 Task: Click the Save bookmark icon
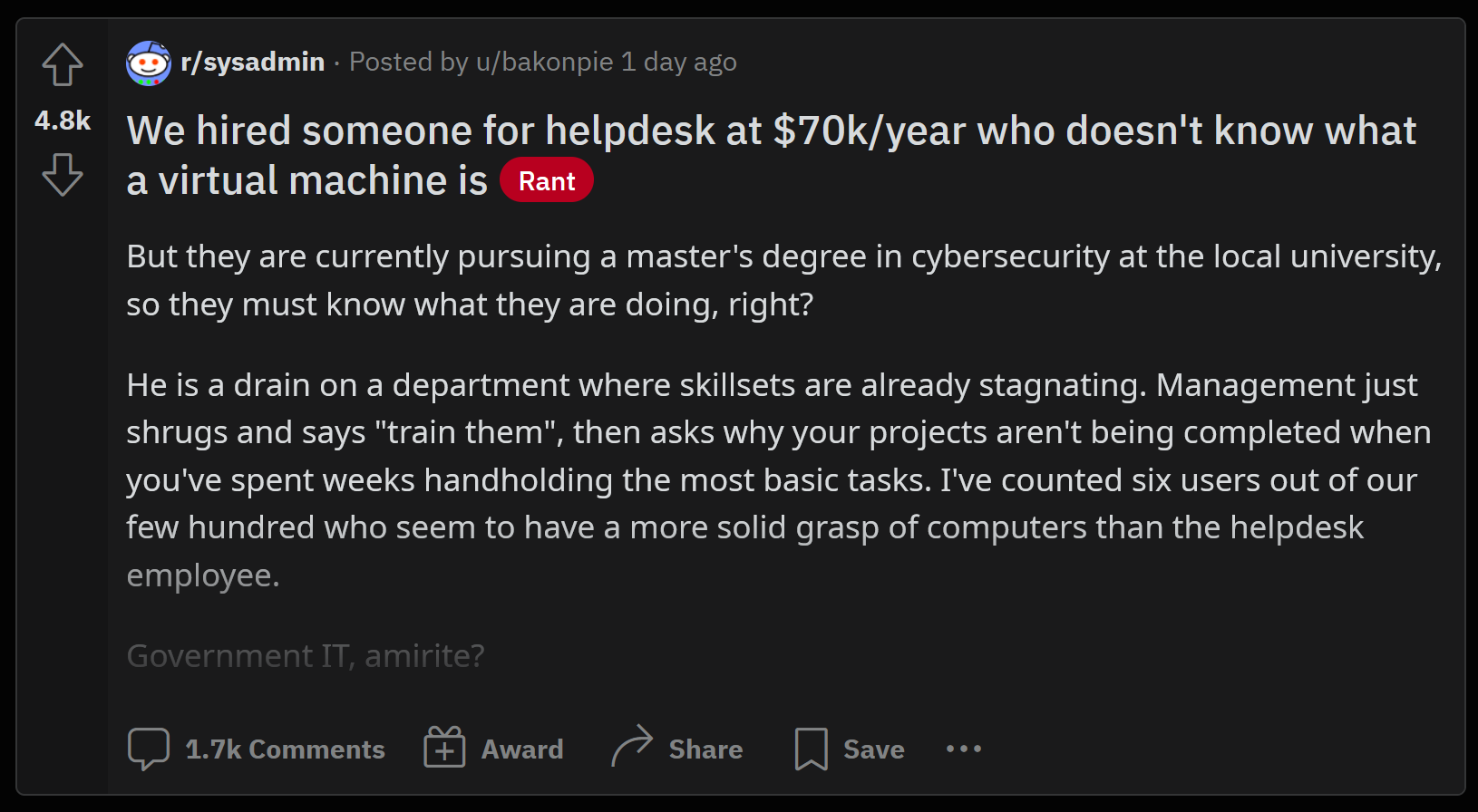pos(811,749)
